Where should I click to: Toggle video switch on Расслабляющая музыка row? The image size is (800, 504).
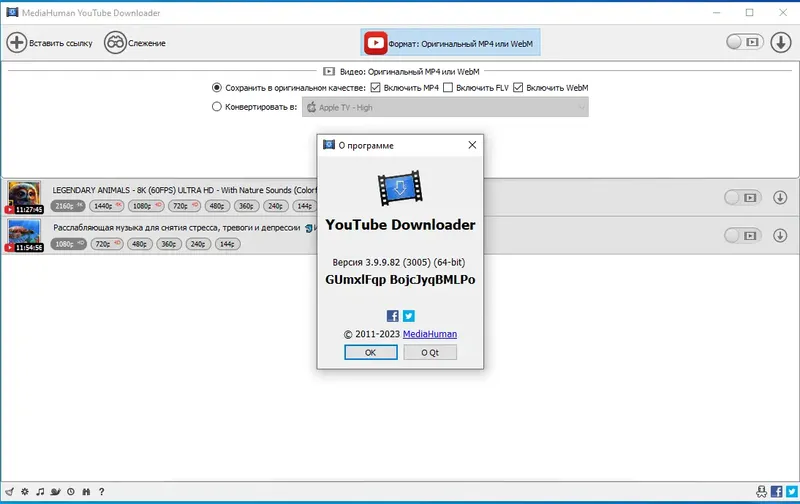point(743,235)
